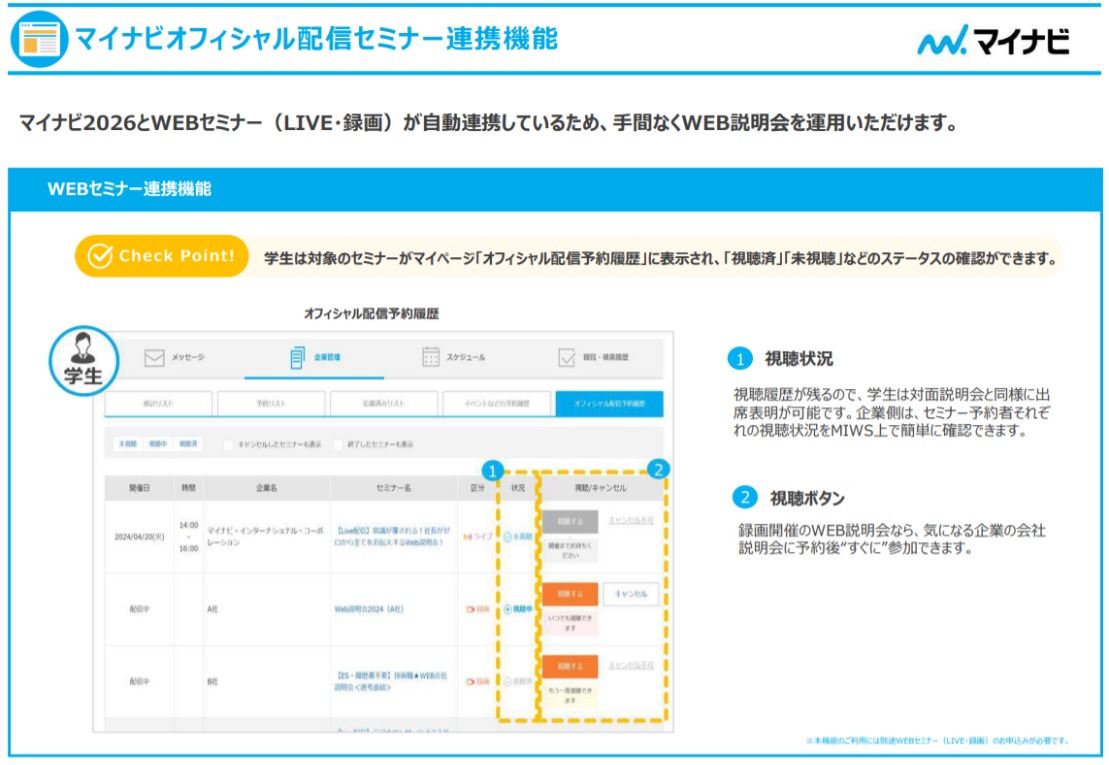The height and width of the screenshot is (765, 1109).
Task: Click the 開催日 column header
Action: 139,488
